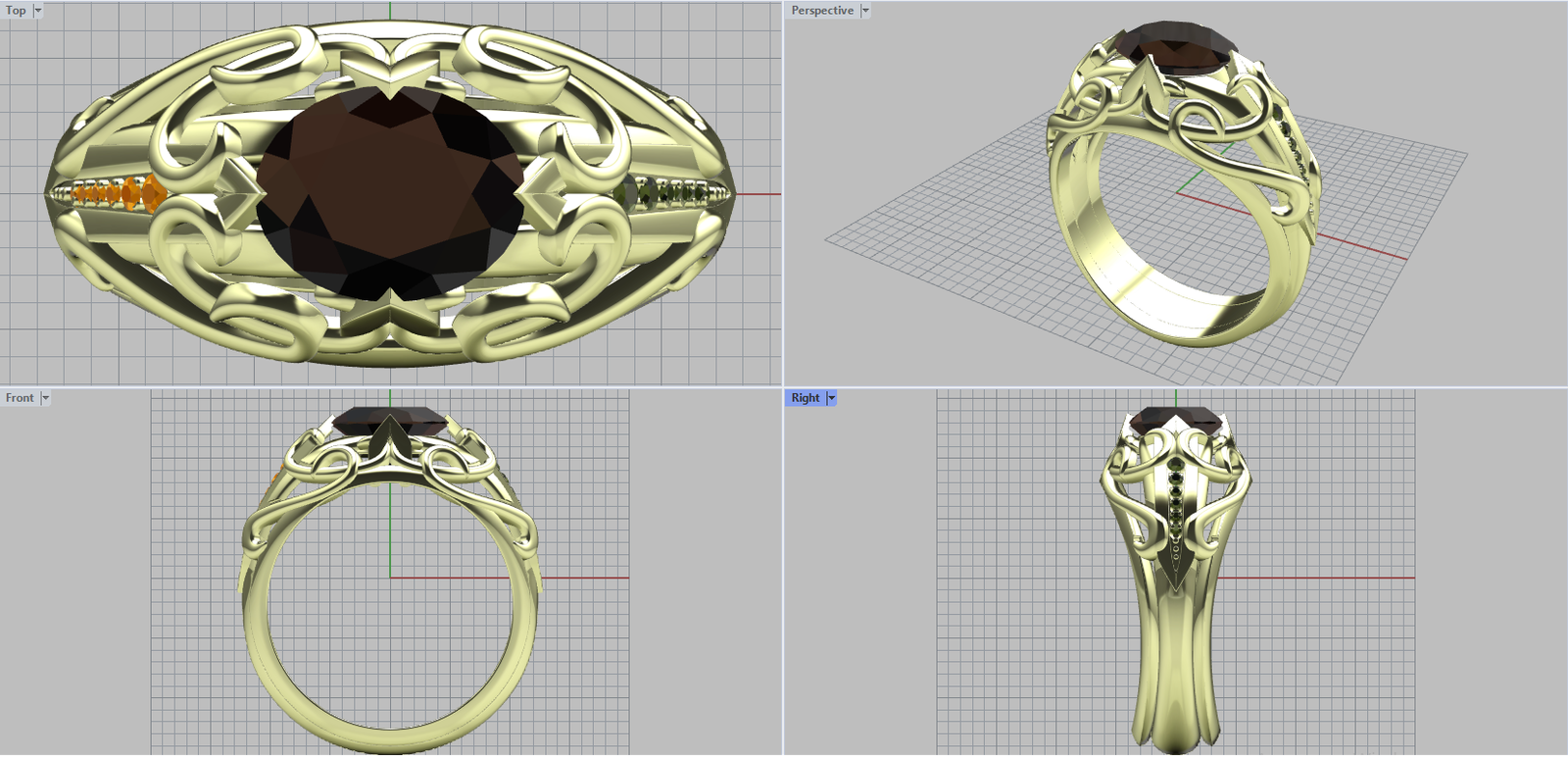The image size is (1568, 757).
Task: Open the Perspective viewport dropdown arrow menu
Action: click(865, 11)
